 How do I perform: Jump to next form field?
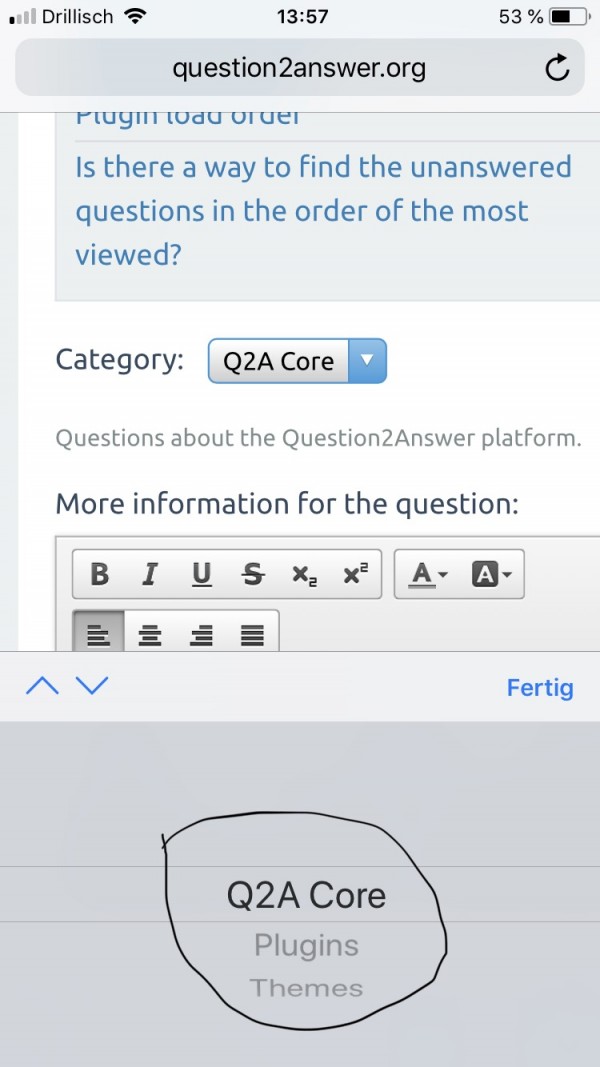91,686
